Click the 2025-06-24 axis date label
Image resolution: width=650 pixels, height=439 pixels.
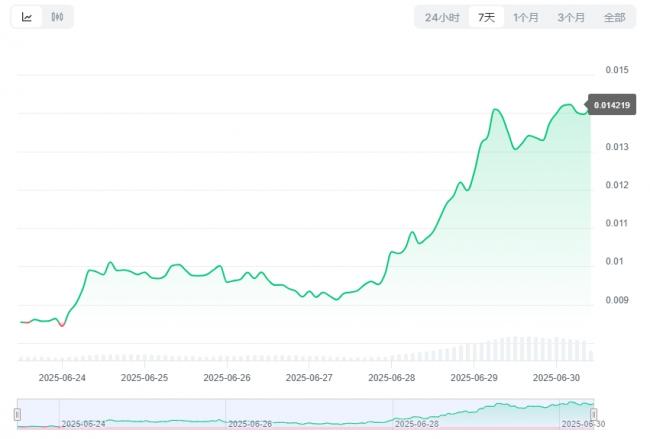(x=62, y=378)
